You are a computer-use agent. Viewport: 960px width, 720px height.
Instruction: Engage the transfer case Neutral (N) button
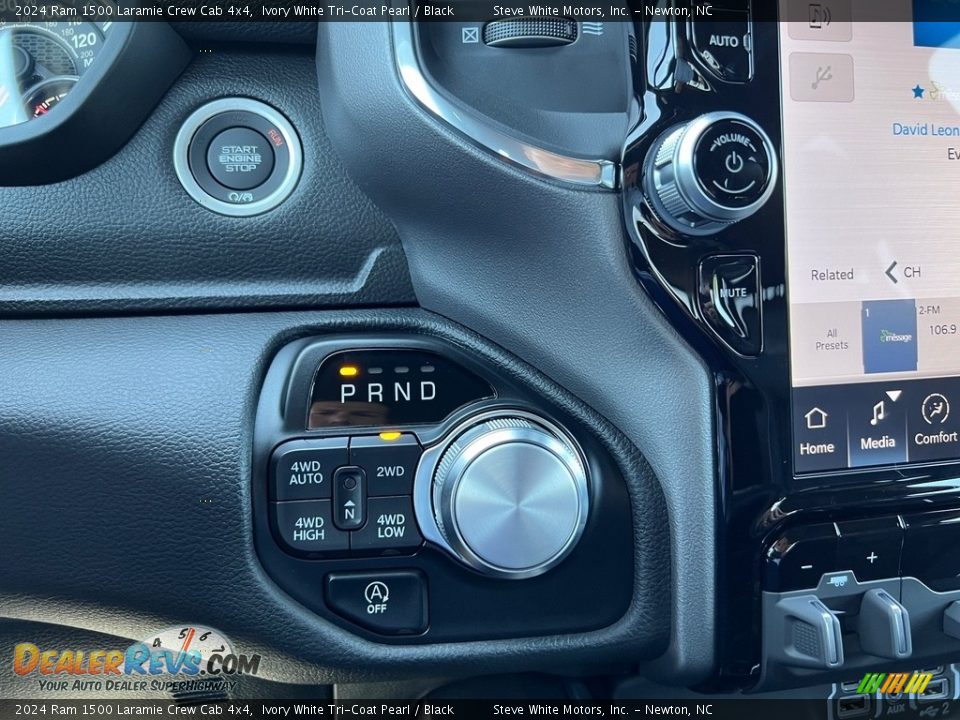349,498
